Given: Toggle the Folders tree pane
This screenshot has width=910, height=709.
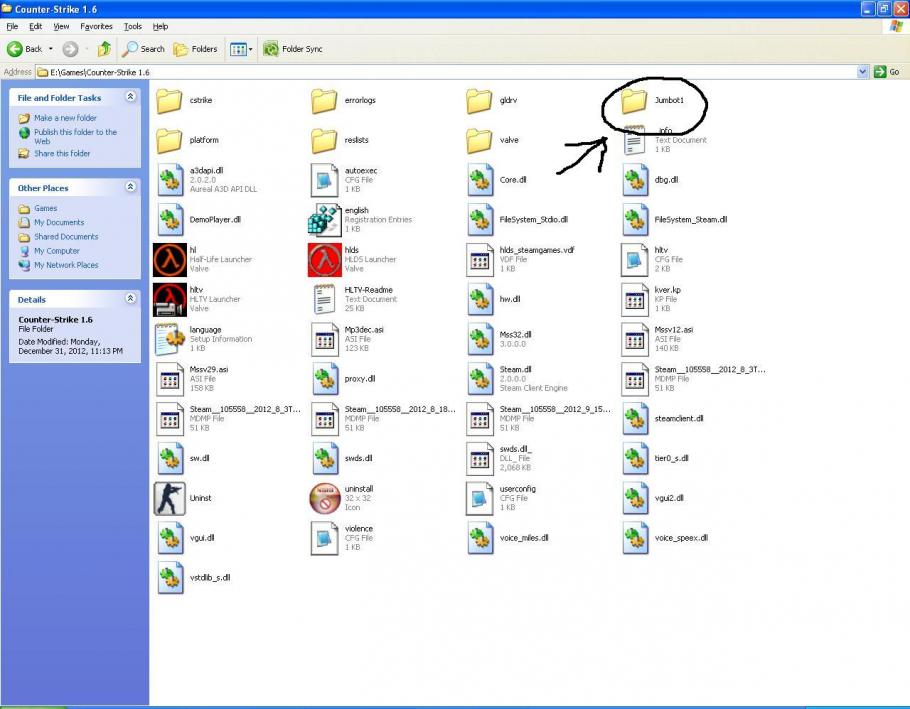Looking at the screenshot, I should (x=195, y=49).
